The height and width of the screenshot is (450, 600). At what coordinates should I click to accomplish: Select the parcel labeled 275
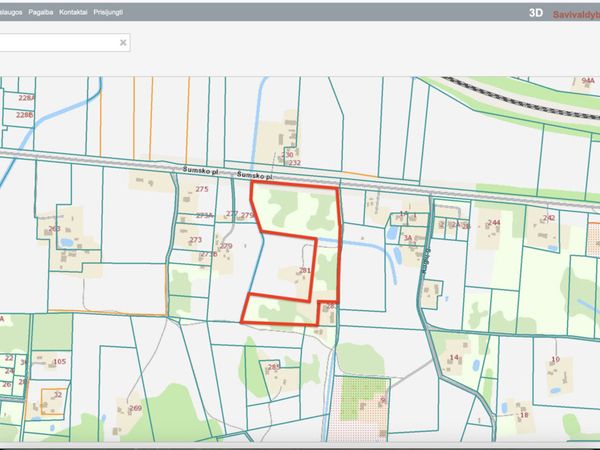202,189
